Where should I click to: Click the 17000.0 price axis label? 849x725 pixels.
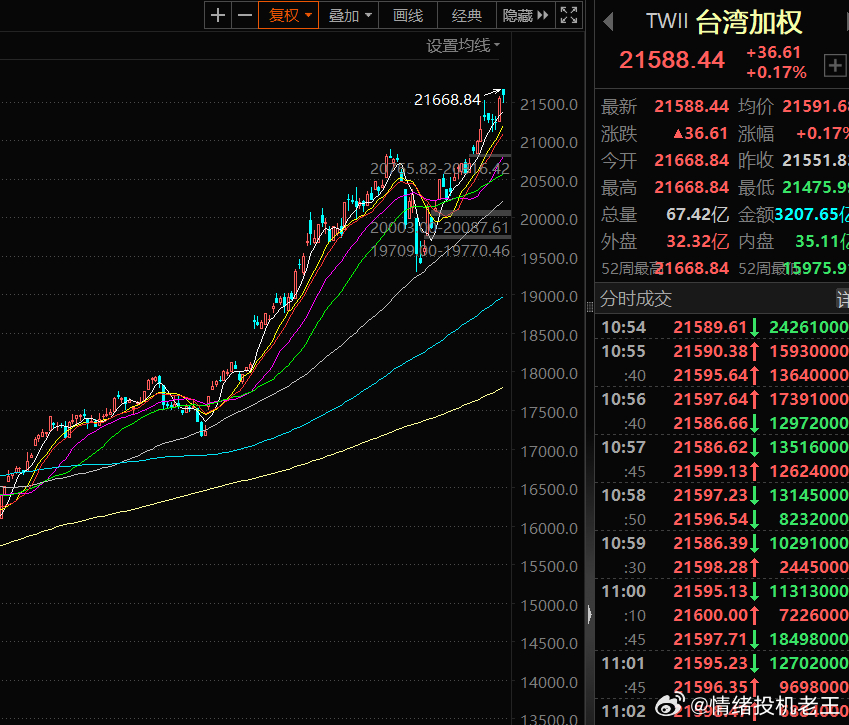tap(548, 451)
